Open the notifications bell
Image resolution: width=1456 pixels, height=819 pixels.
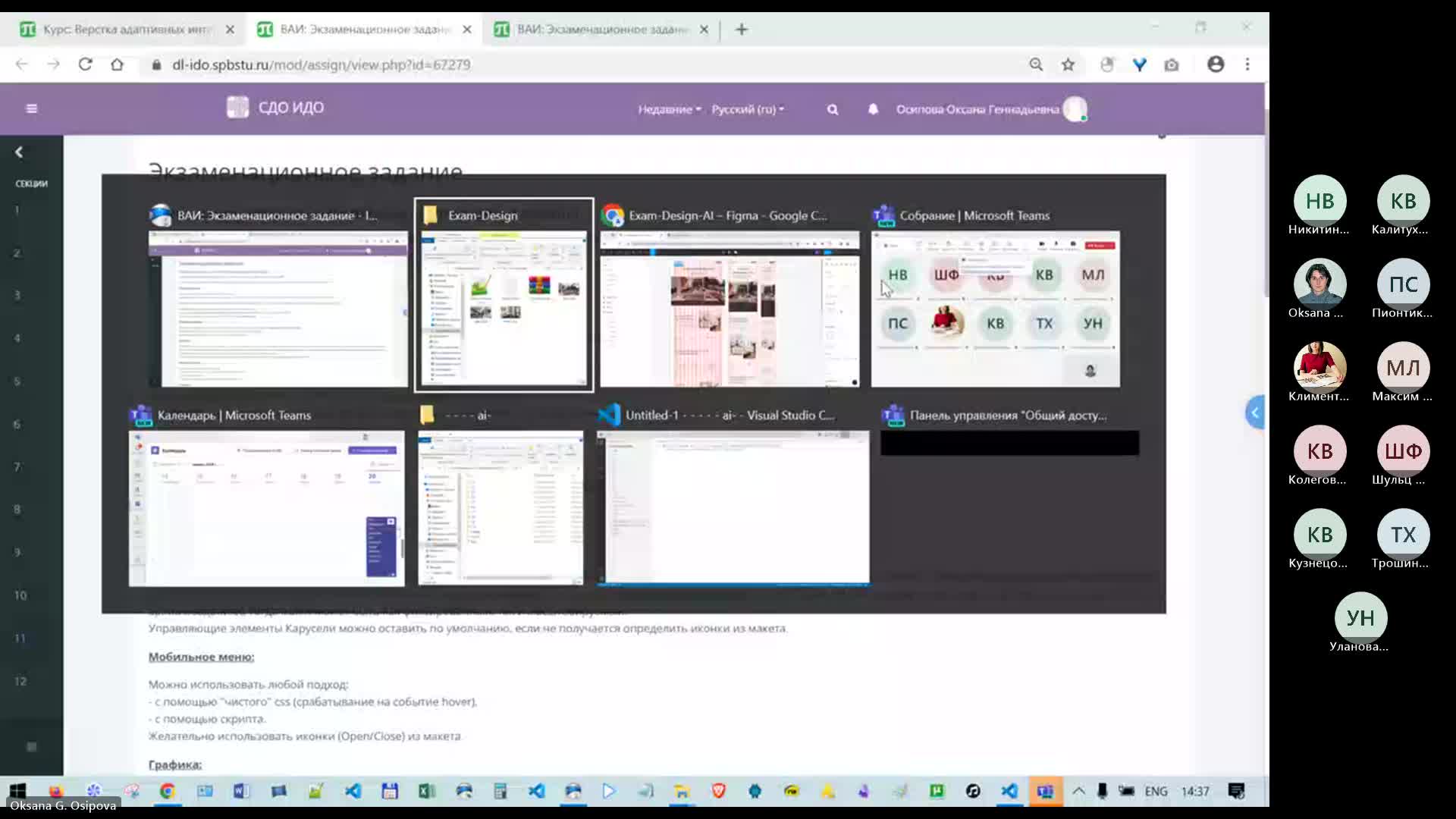point(873,109)
